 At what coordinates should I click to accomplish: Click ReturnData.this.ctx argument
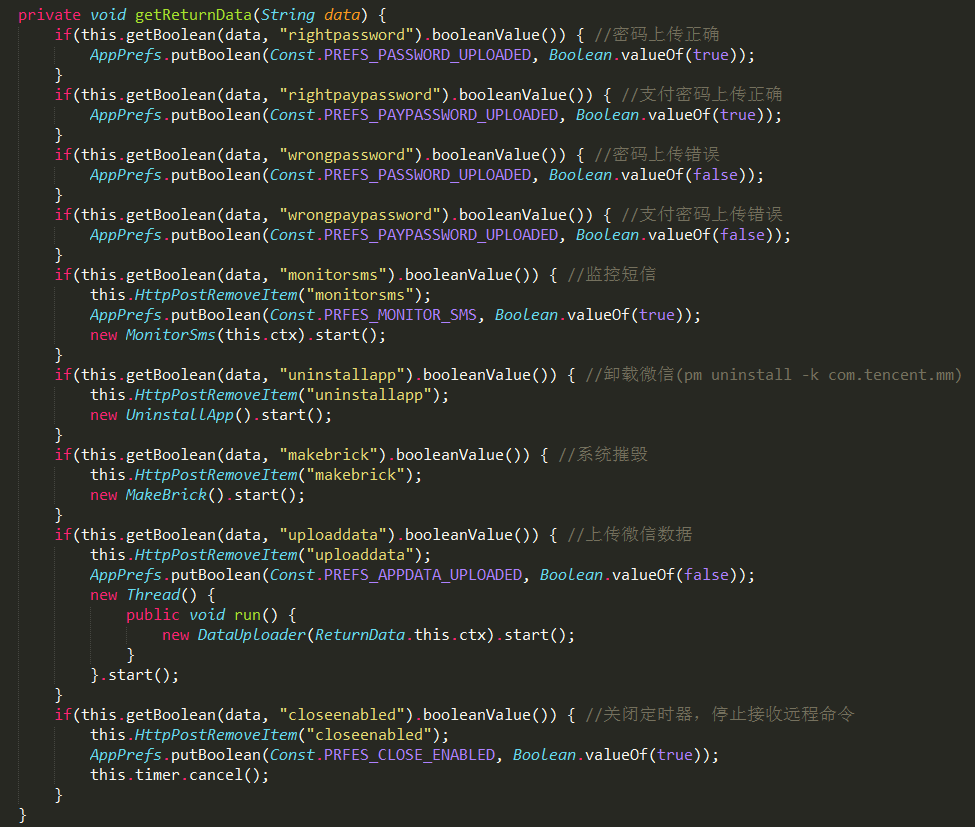[400, 635]
